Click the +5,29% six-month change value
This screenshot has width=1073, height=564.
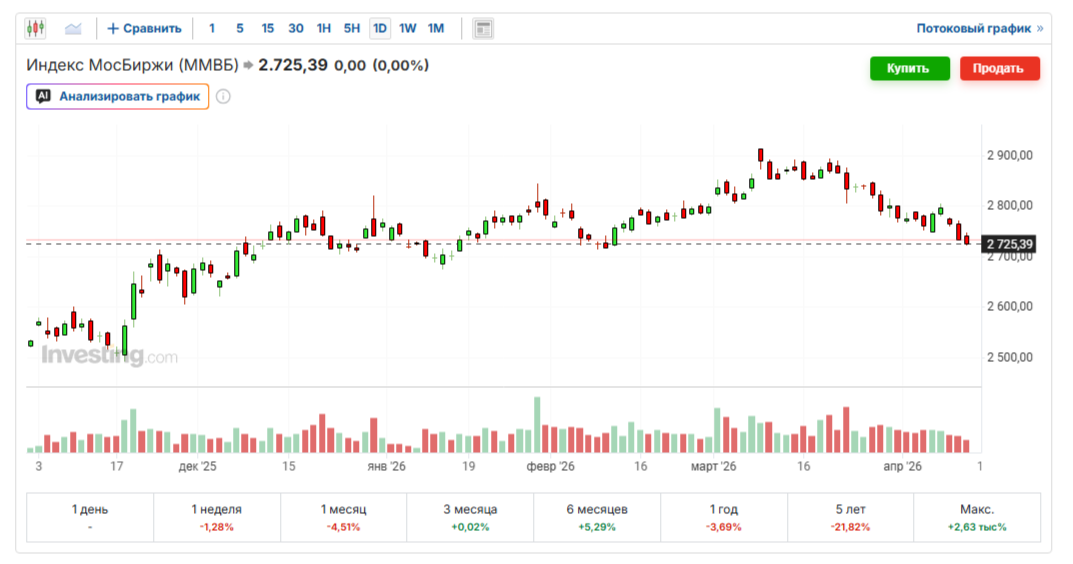597,527
